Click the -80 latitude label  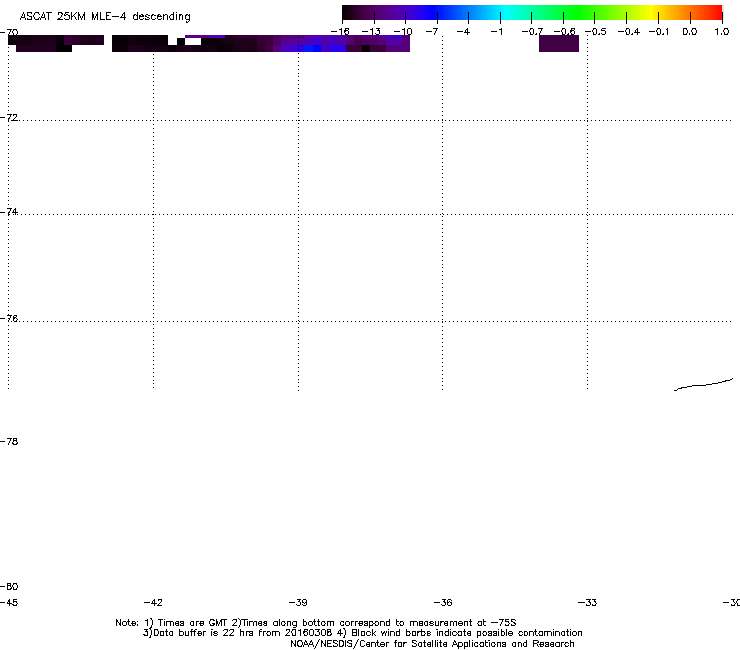tap(9, 586)
